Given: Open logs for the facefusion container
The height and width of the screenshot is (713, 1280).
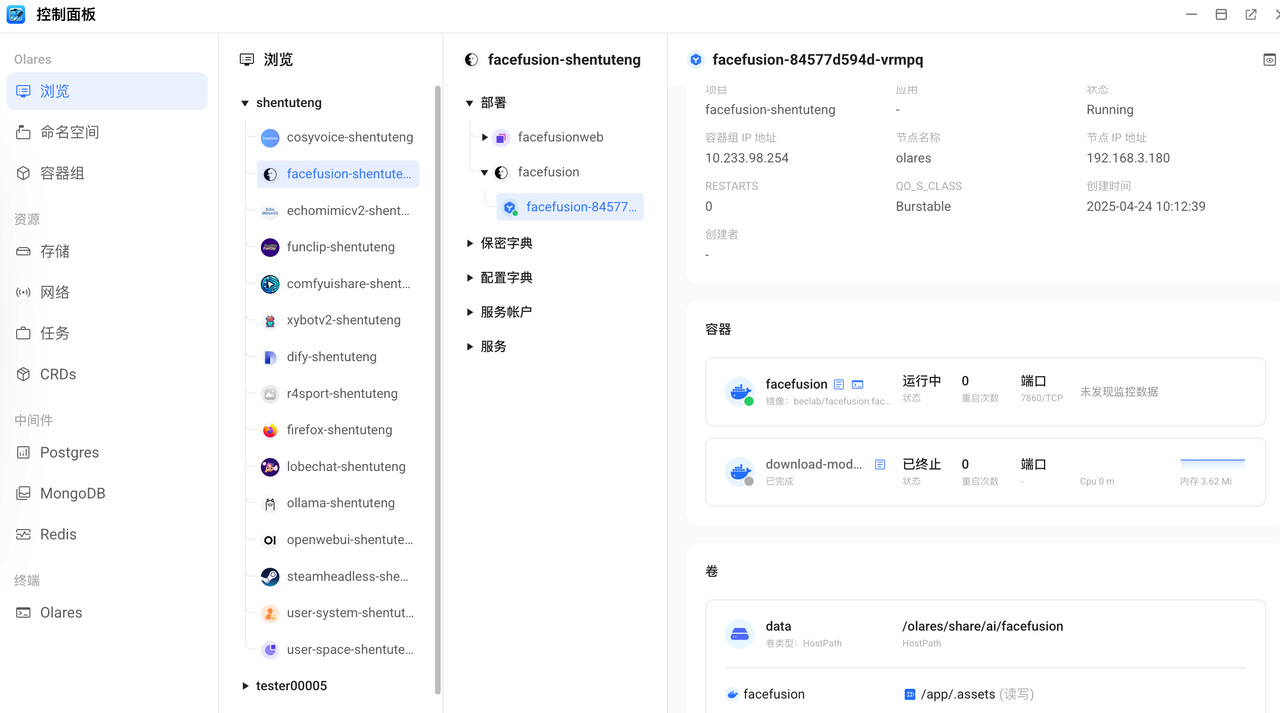Looking at the screenshot, I should [839, 384].
